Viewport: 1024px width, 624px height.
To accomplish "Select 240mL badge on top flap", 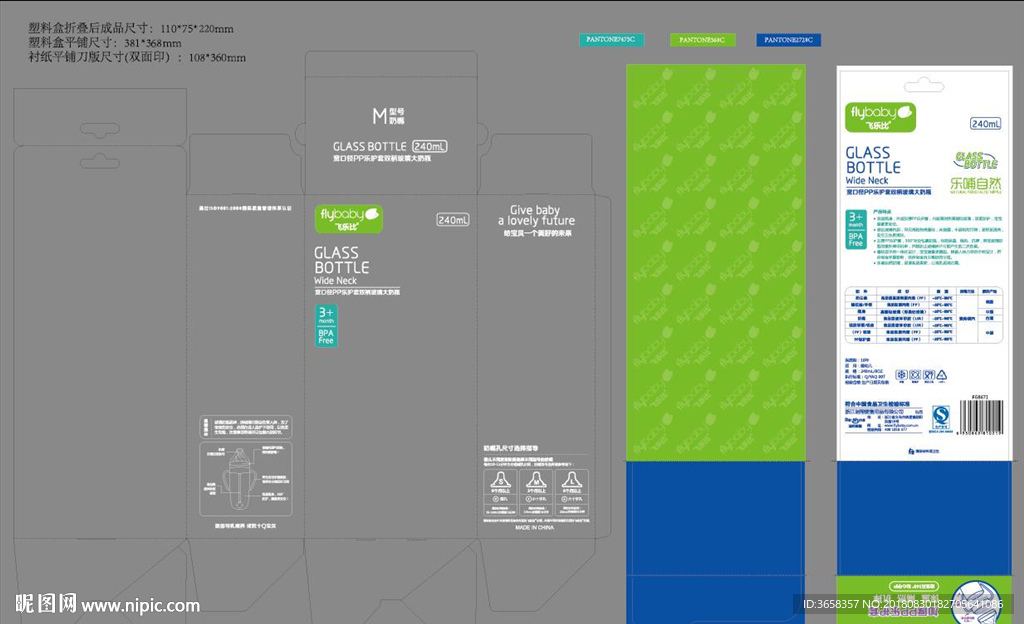I will click(430, 147).
